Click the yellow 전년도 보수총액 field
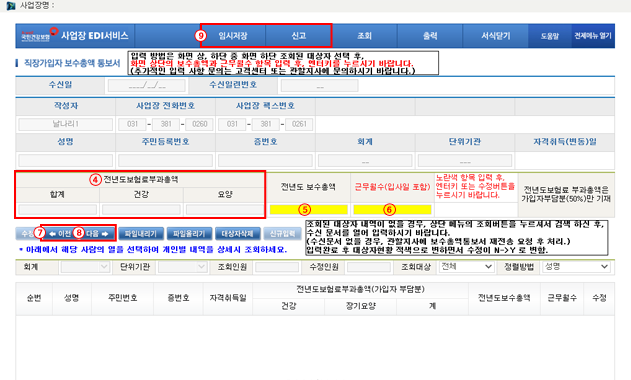631x380 pixels. [308, 209]
